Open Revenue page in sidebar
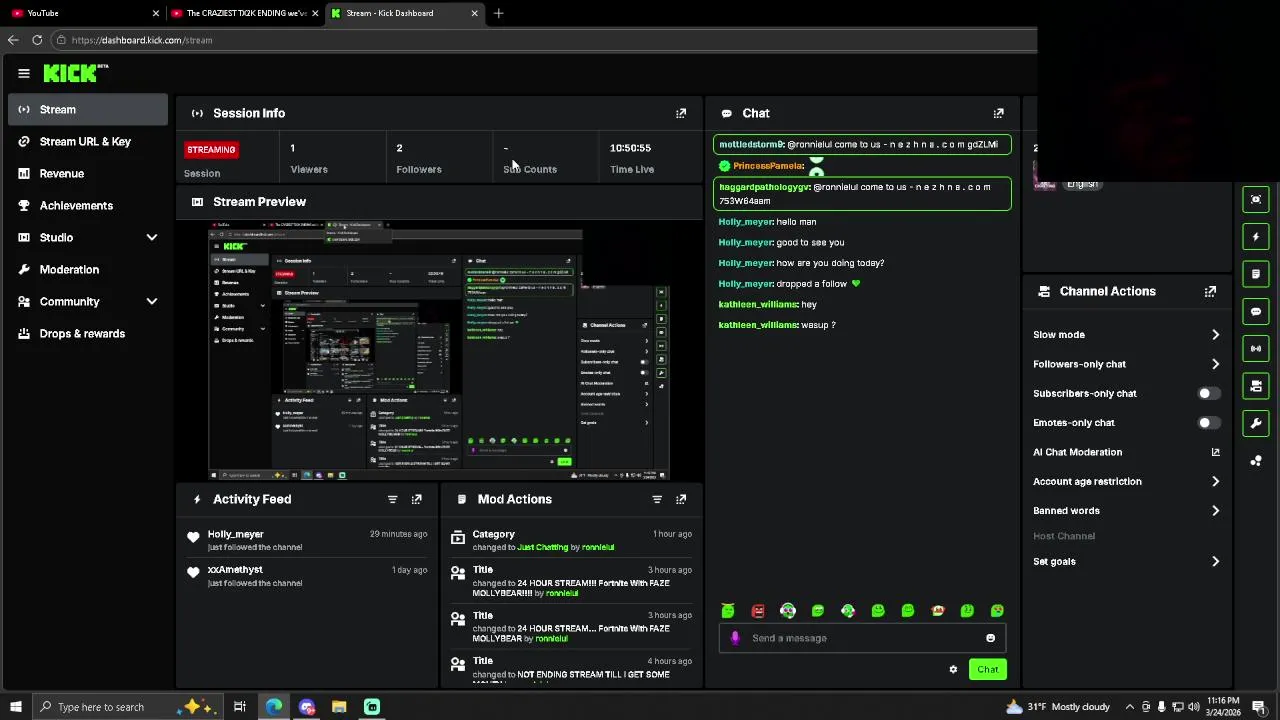 coord(88,173)
